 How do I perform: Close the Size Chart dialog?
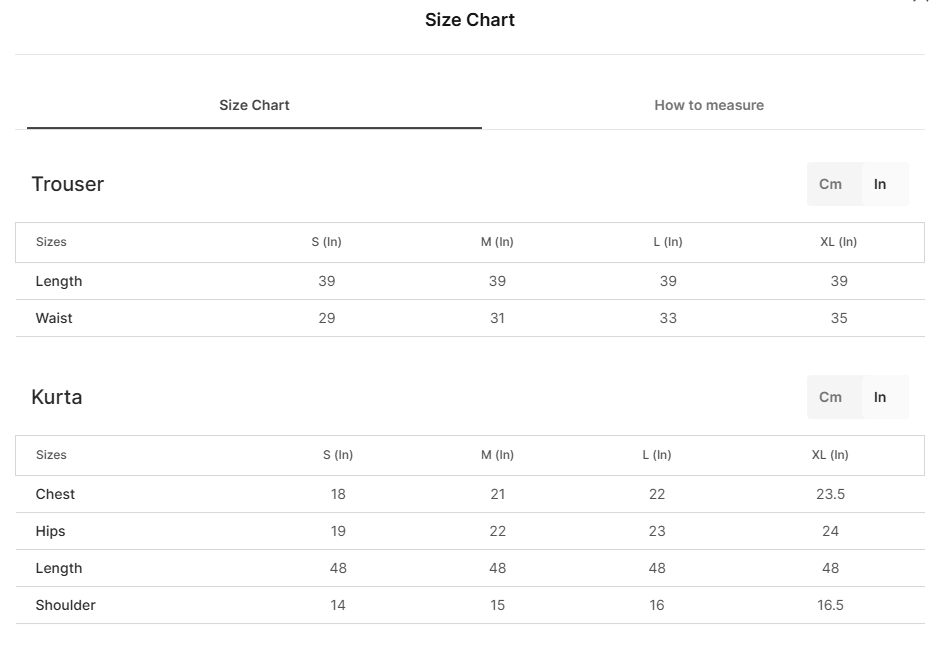click(921, 2)
